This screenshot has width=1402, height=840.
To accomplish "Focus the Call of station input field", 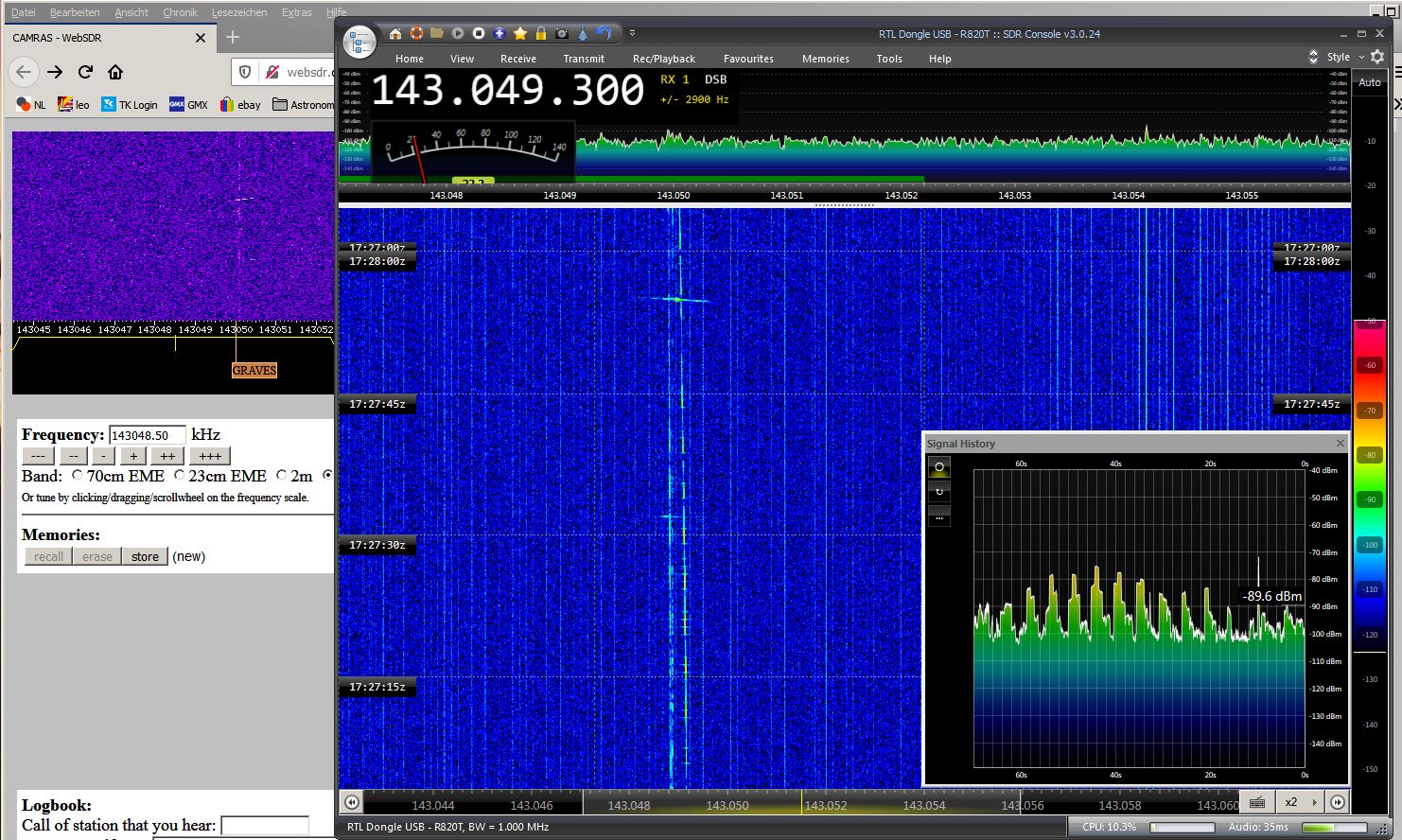I will tap(265, 826).
